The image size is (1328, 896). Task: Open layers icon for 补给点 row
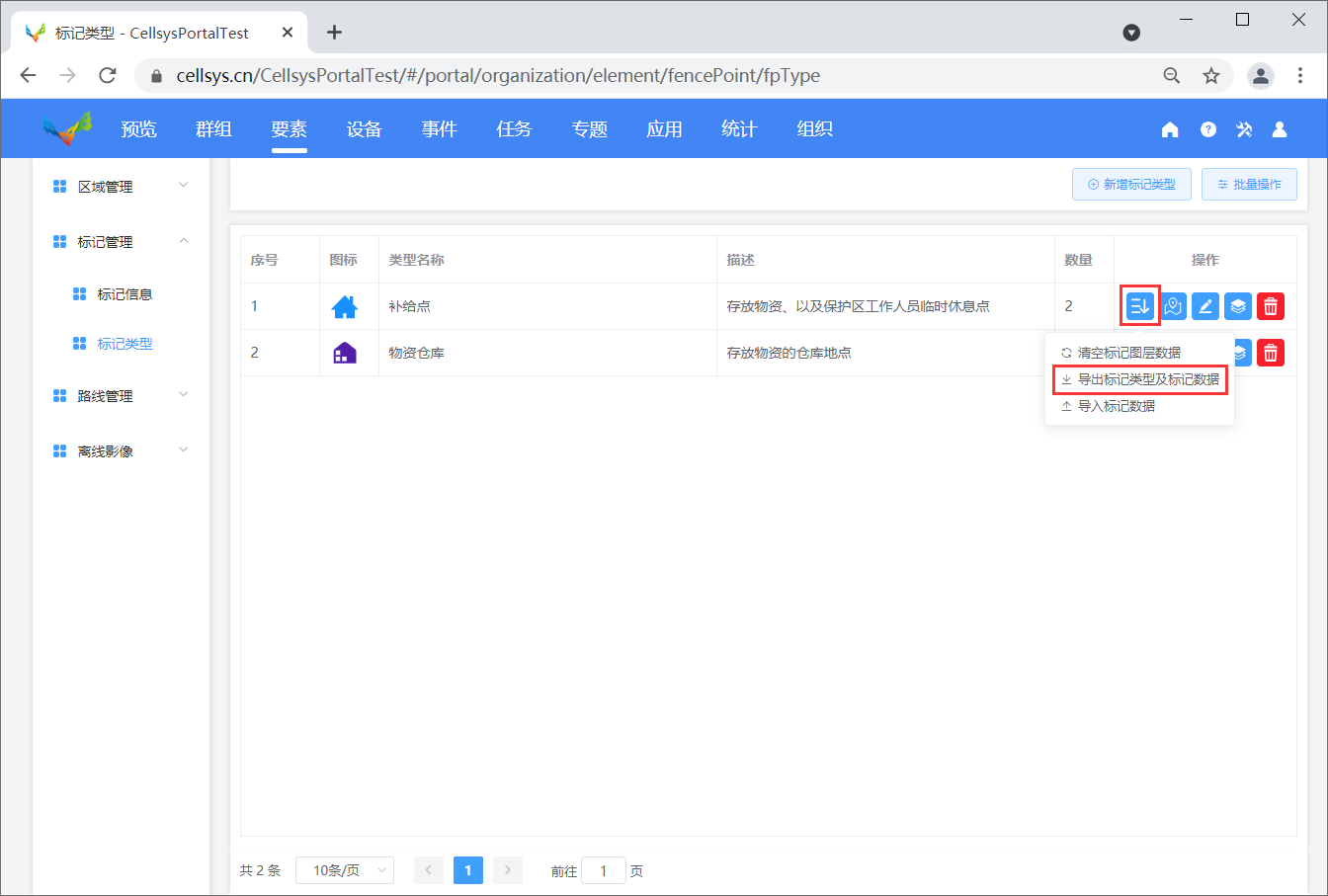click(x=1238, y=306)
